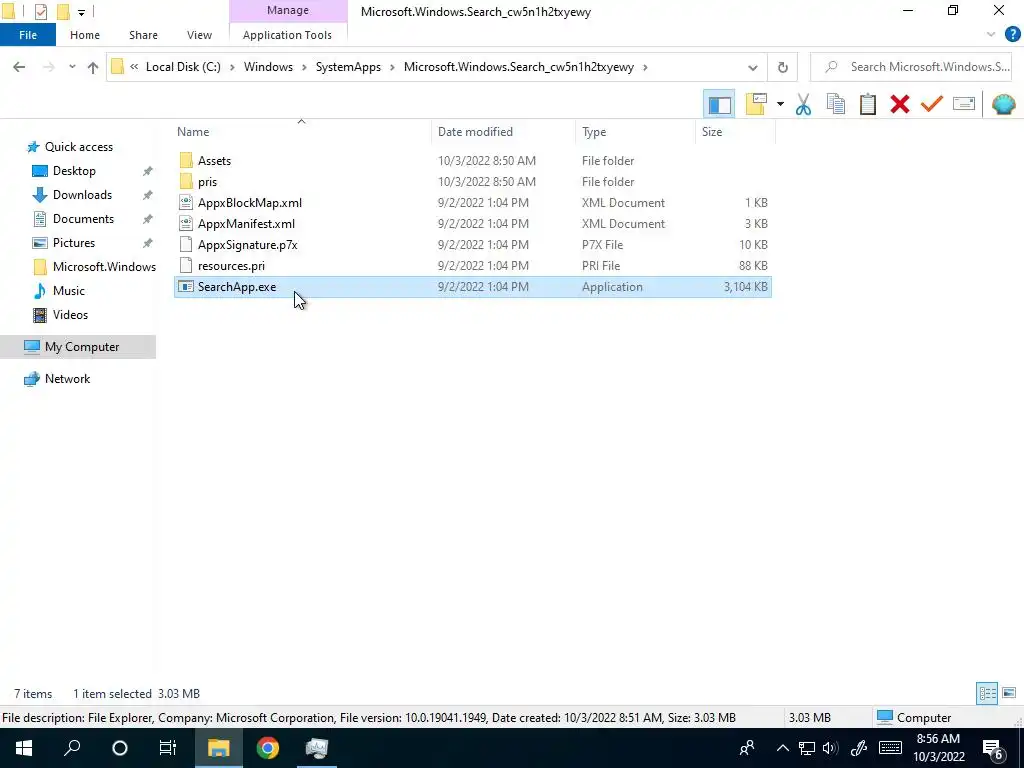Viewport: 1024px width, 768px height.
Task: Open taskbar search magnifier
Action: [x=72, y=748]
